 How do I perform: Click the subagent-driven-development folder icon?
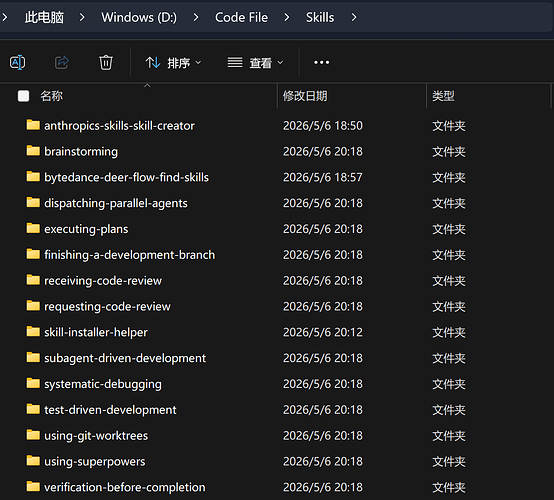coord(33,357)
